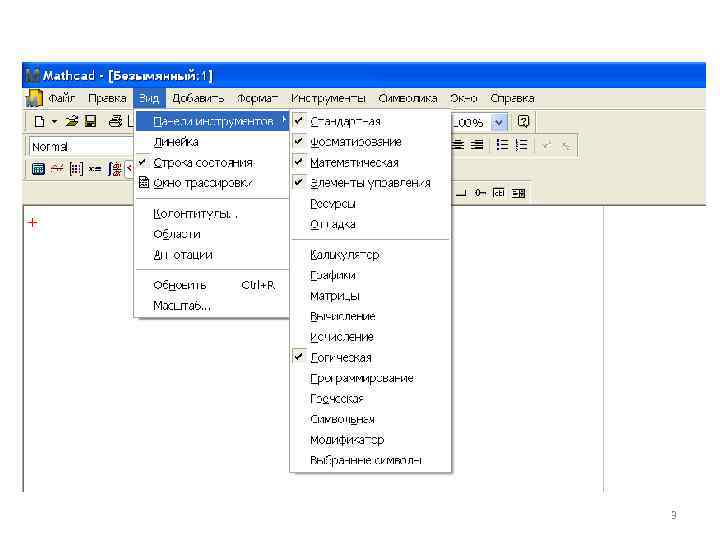Enable the Отладка toolbar

[370, 225]
